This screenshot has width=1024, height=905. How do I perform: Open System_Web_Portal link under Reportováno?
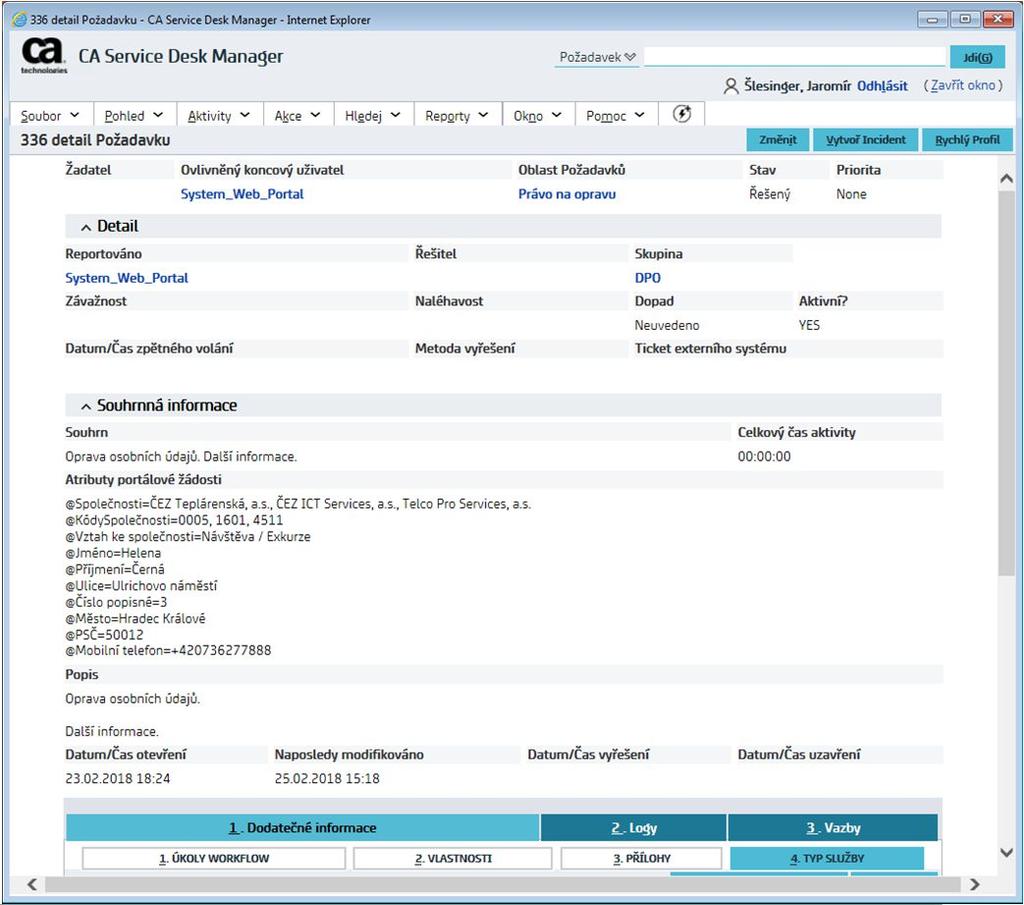(x=127, y=278)
